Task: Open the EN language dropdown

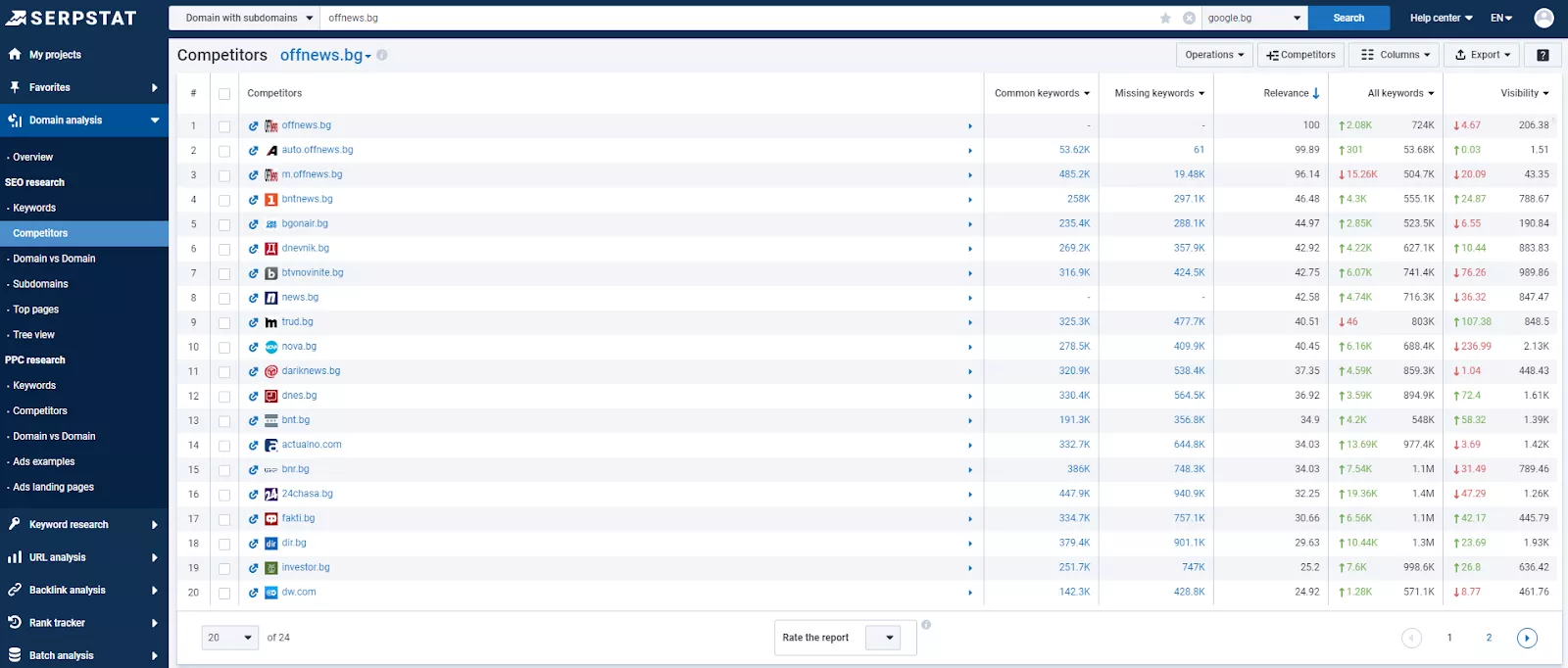Action: tap(1501, 18)
